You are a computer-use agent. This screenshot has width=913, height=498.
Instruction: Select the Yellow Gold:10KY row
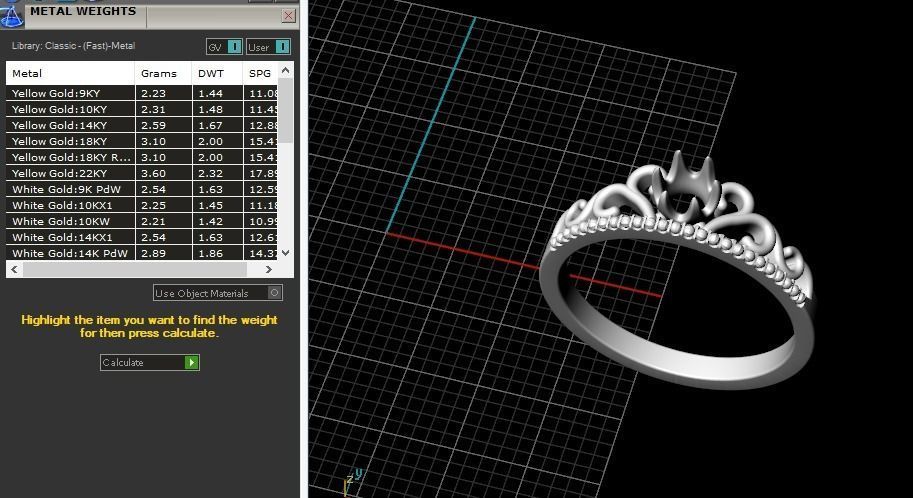click(141, 109)
